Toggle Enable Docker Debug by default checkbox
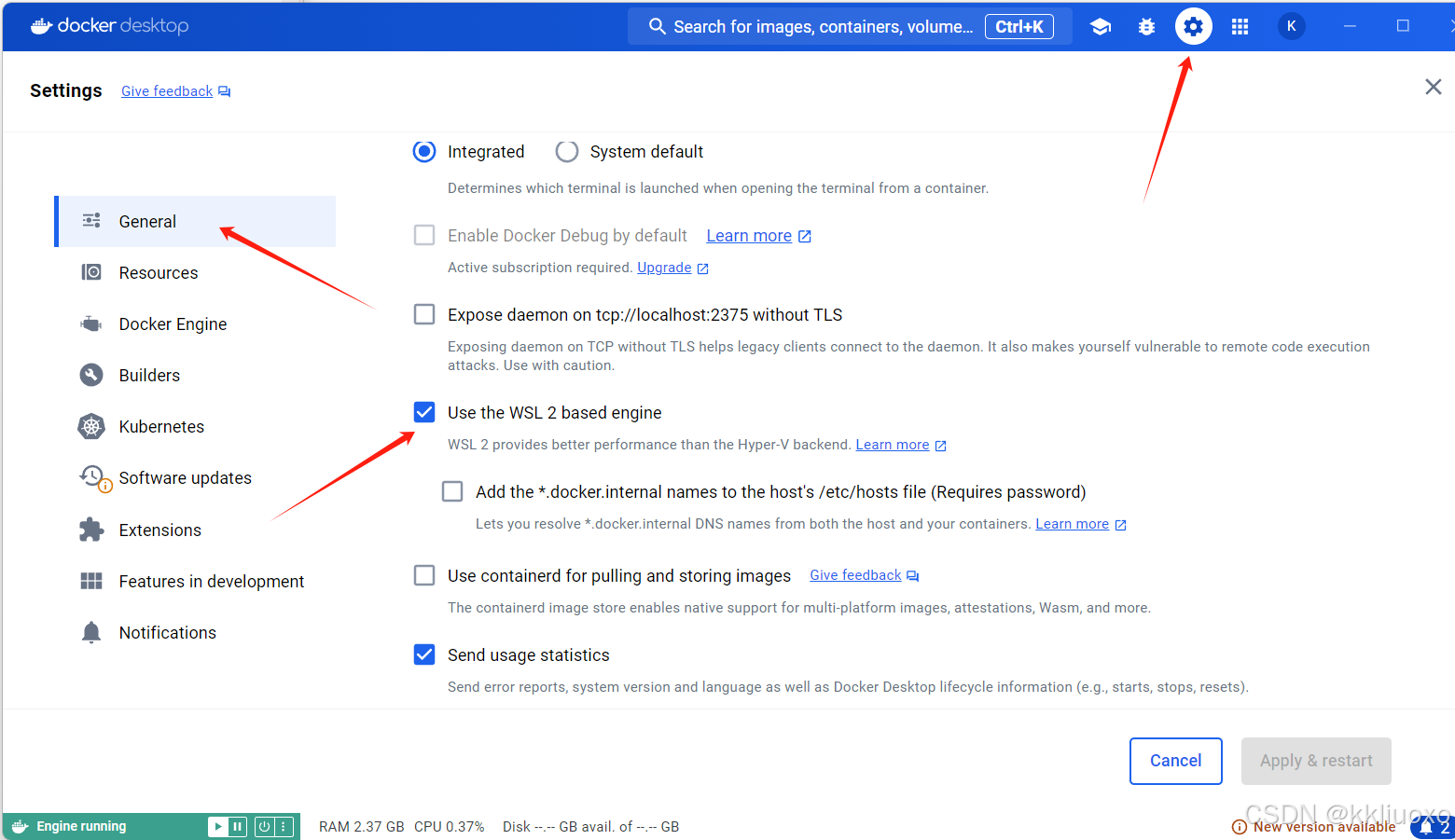This screenshot has width=1455, height=840. [x=424, y=235]
